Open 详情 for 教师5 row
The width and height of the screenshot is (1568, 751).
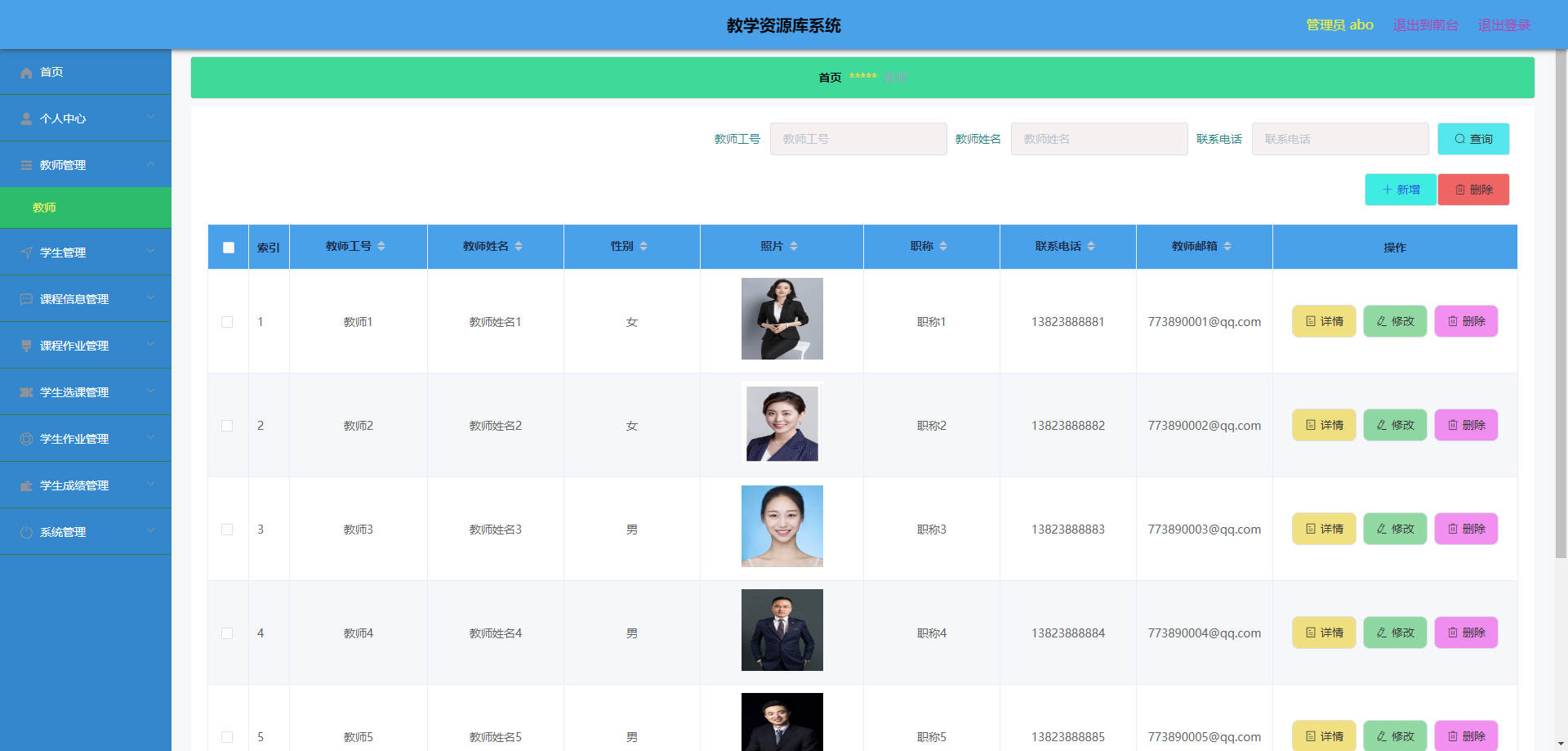click(x=1324, y=735)
